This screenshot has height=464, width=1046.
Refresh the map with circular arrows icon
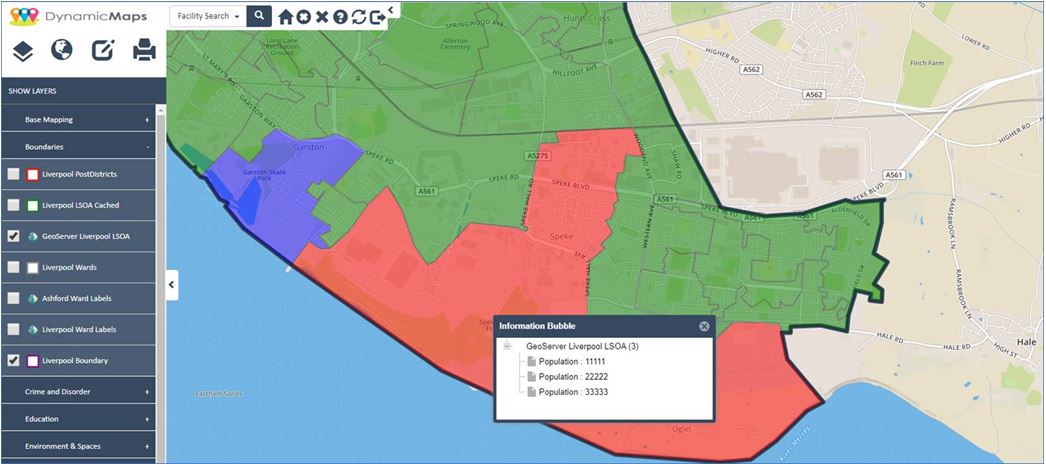pyautogui.click(x=359, y=17)
